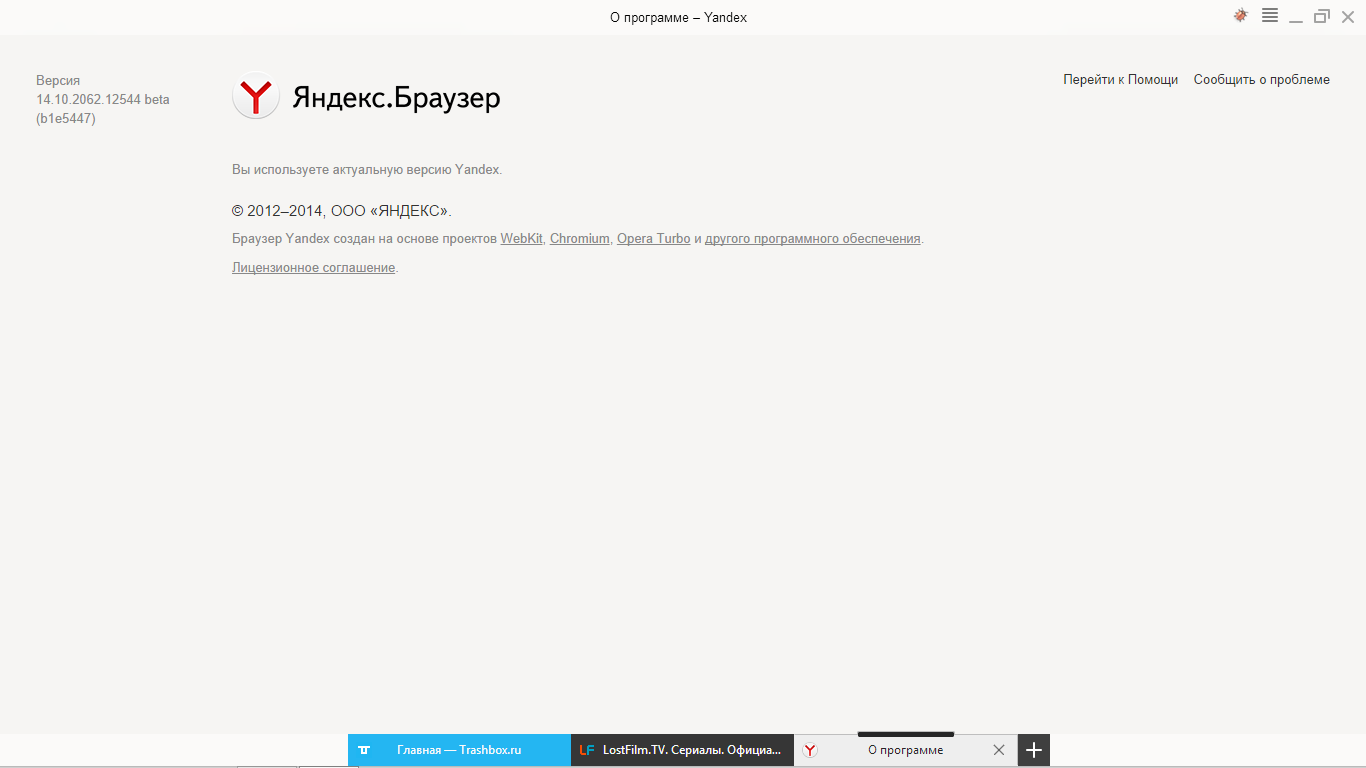Select the О программе tab
The height and width of the screenshot is (768, 1366).
pyautogui.click(x=905, y=750)
